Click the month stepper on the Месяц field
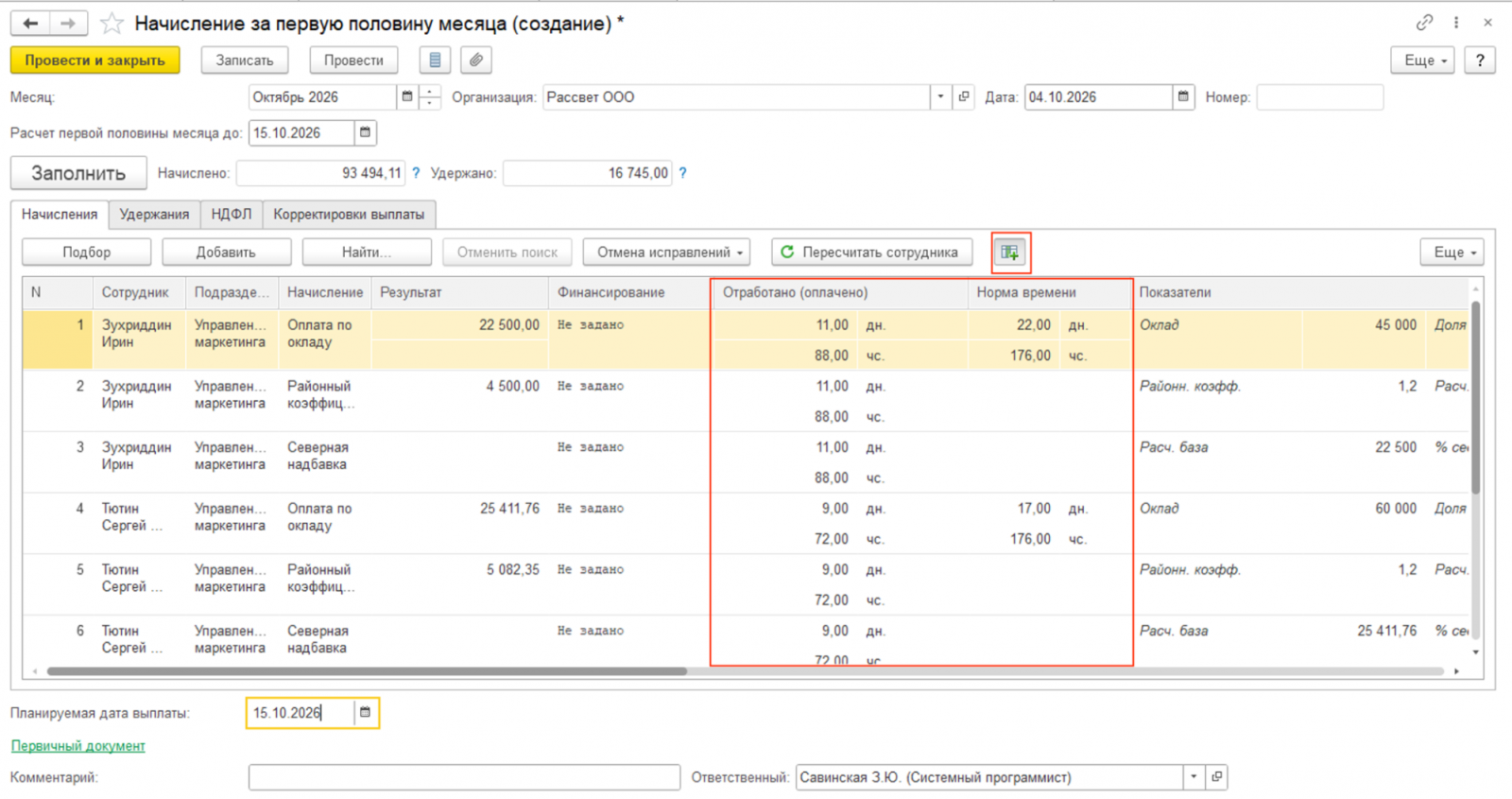 pyautogui.click(x=430, y=96)
